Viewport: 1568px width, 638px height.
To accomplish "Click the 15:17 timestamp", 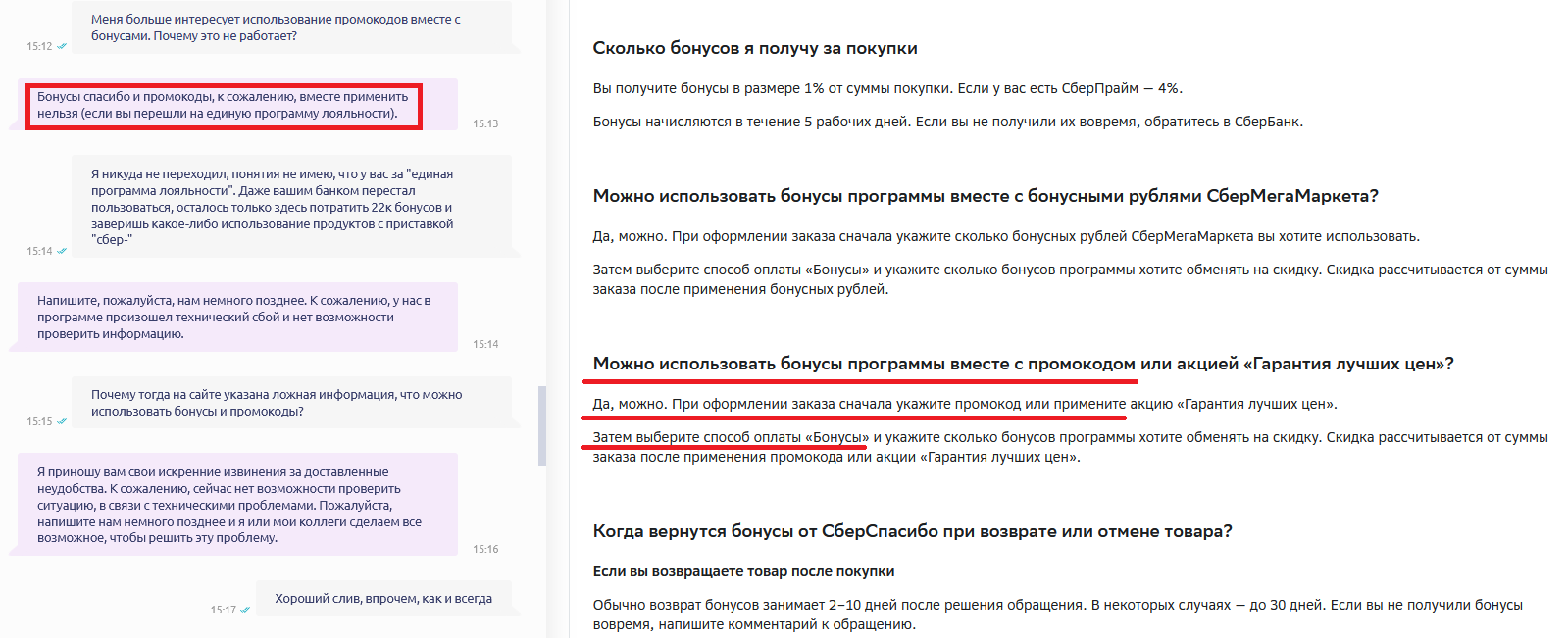I will point(223,610).
